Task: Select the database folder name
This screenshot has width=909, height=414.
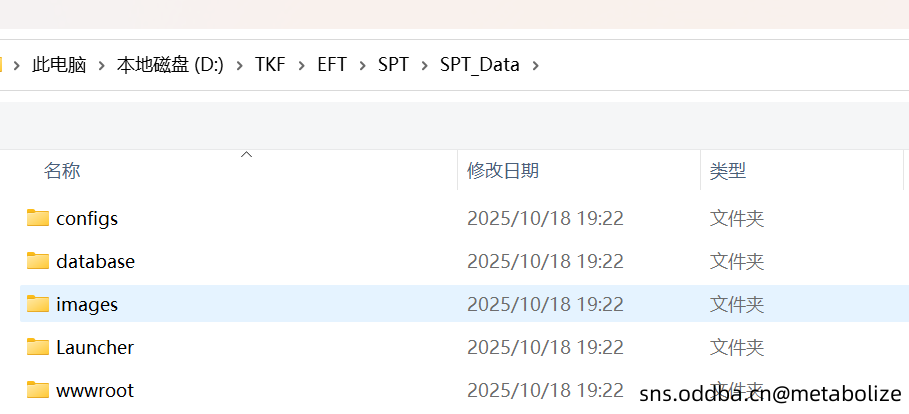Action: [95, 261]
